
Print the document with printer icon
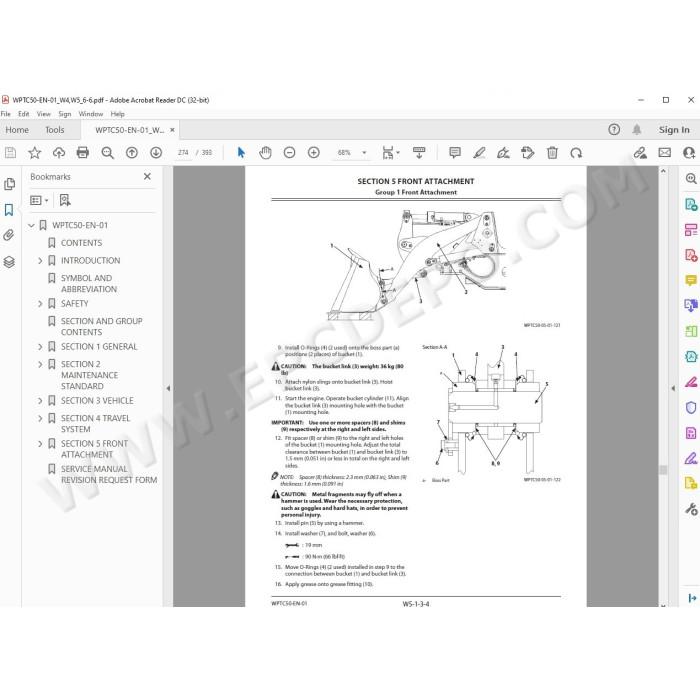[x=83, y=153]
